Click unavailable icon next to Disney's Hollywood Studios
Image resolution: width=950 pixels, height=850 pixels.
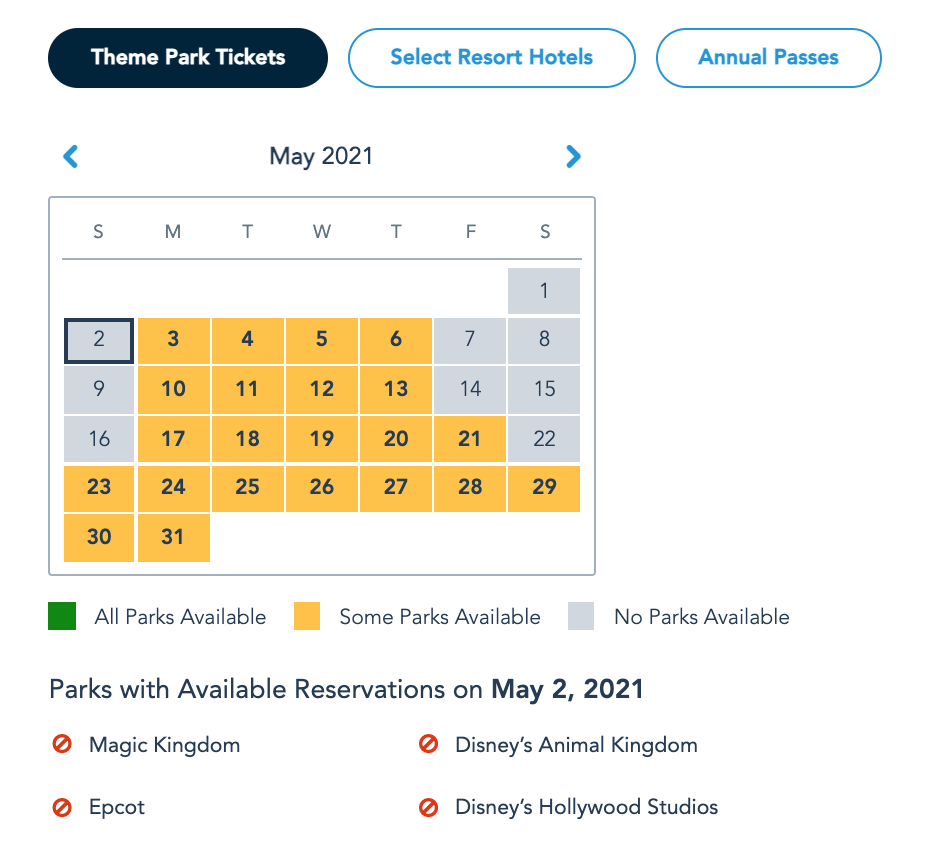[x=429, y=806]
